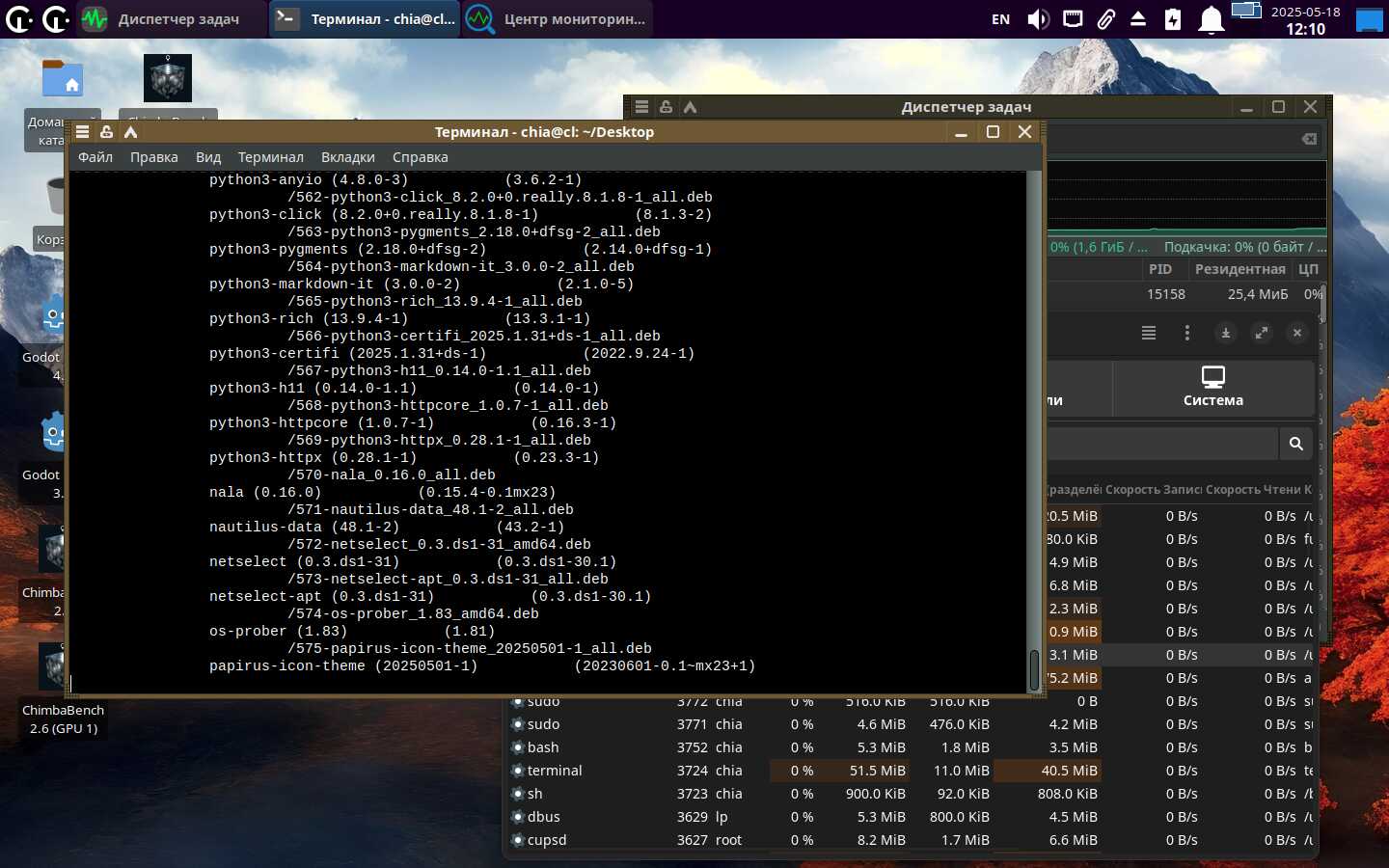Image resolution: width=1389 pixels, height=868 pixels.
Task: Open the Вкладки menu in Terminal
Action: click(x=348, y=157)
